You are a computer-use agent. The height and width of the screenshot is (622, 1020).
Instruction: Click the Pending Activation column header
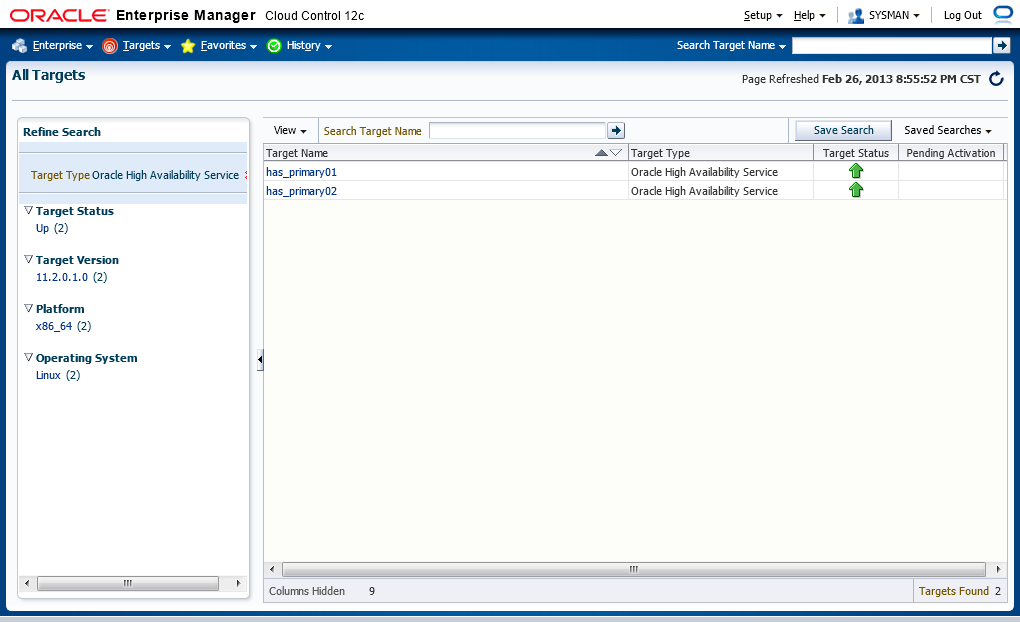point(950,153)
